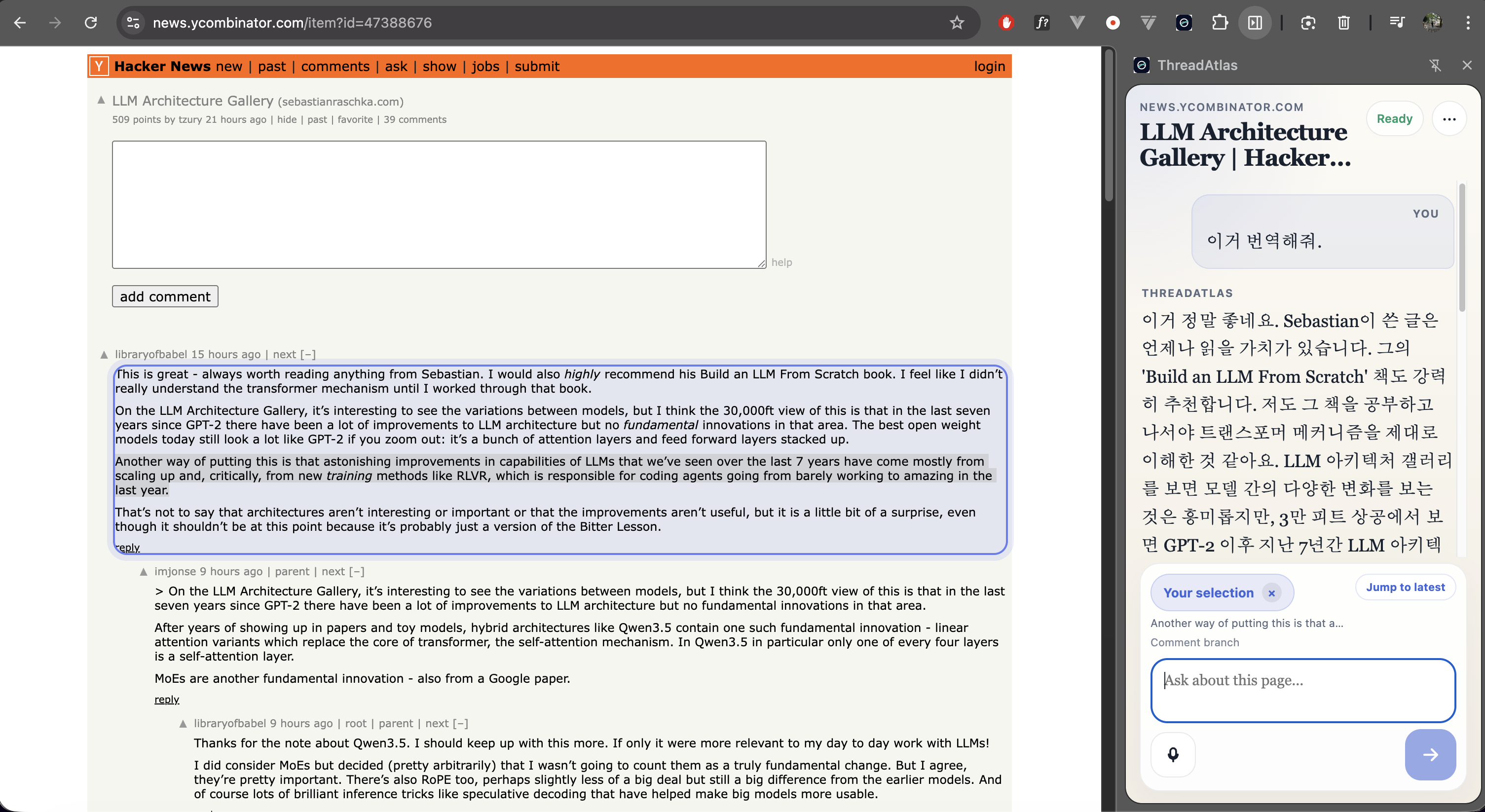Collapse libraryofbabel's nested reply thread
1485x812 pixels.
[x=460, y=723]
